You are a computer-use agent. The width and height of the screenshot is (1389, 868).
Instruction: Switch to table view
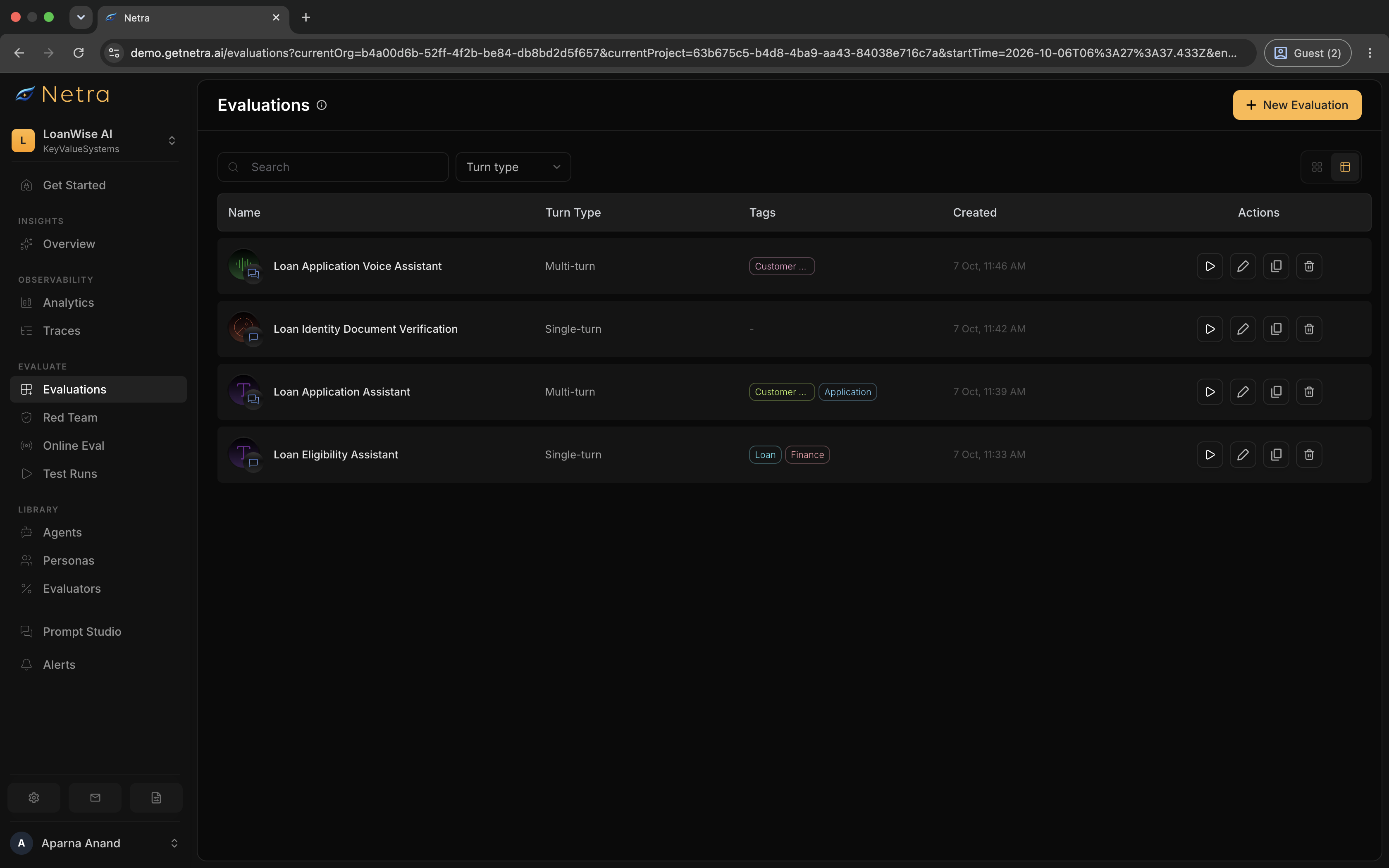(1345, 167)
